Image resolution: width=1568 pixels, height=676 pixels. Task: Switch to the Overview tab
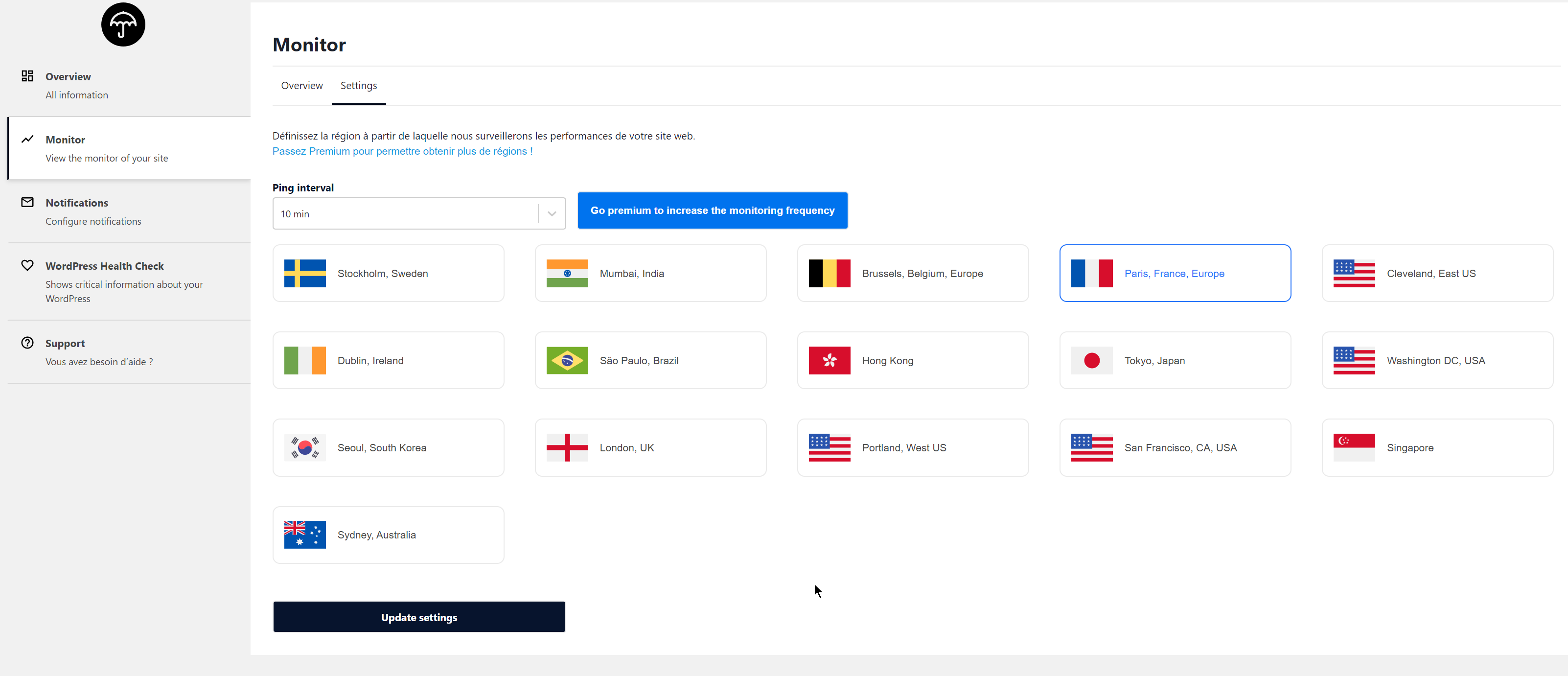click(x=302, y=86)
